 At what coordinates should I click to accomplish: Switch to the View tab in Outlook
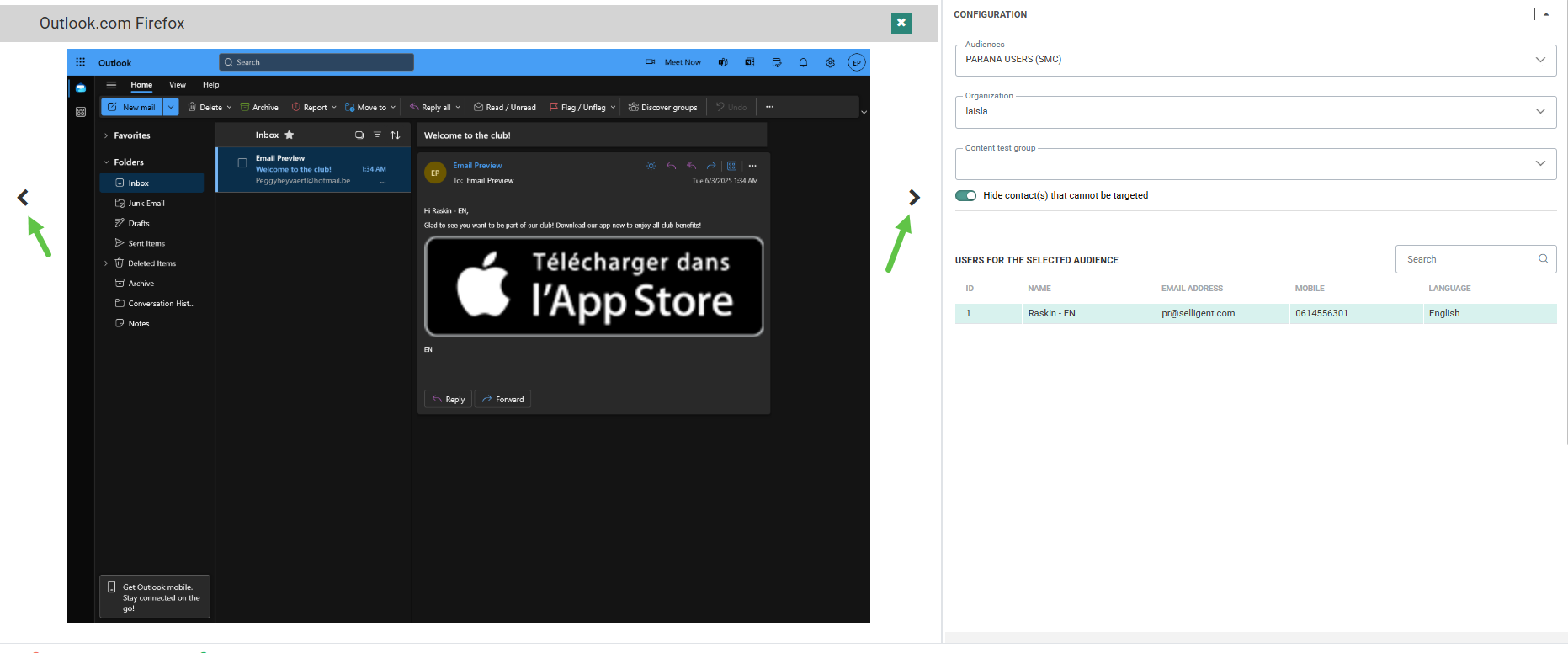pyautogui.click(x=178, y=85)
